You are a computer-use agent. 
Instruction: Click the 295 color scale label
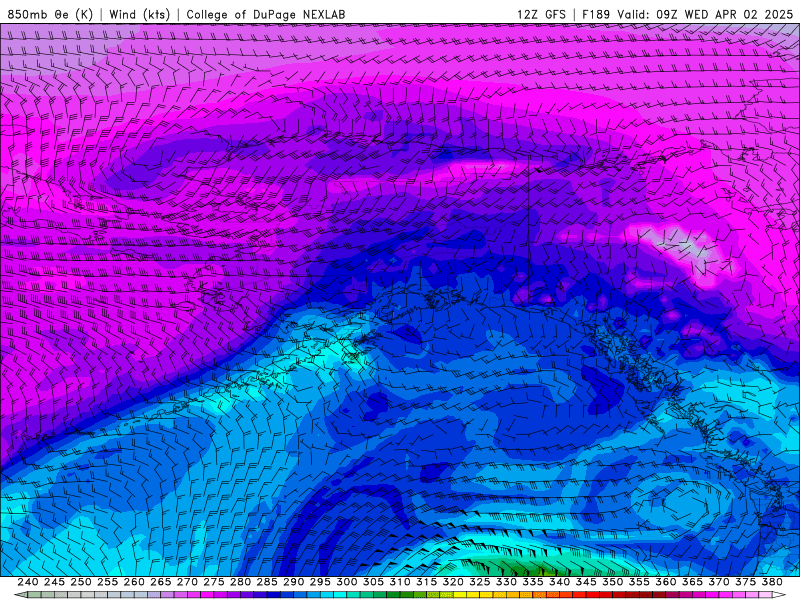coord(320,582)
